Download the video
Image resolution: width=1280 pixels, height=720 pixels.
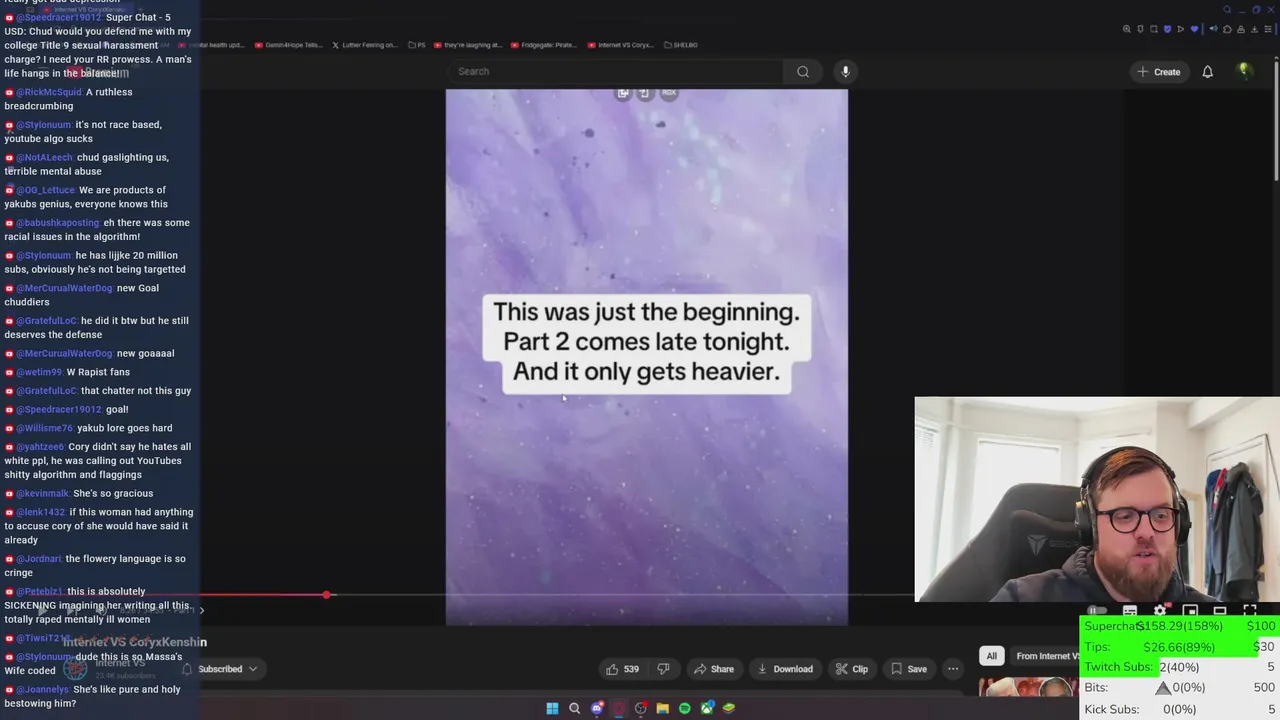click(785, 669)
